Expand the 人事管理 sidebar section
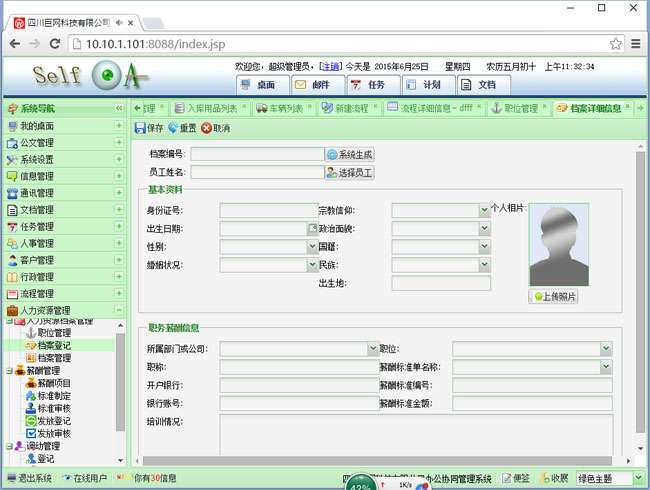The height and width of the screenshot is (490, 650). click(119, 243)
